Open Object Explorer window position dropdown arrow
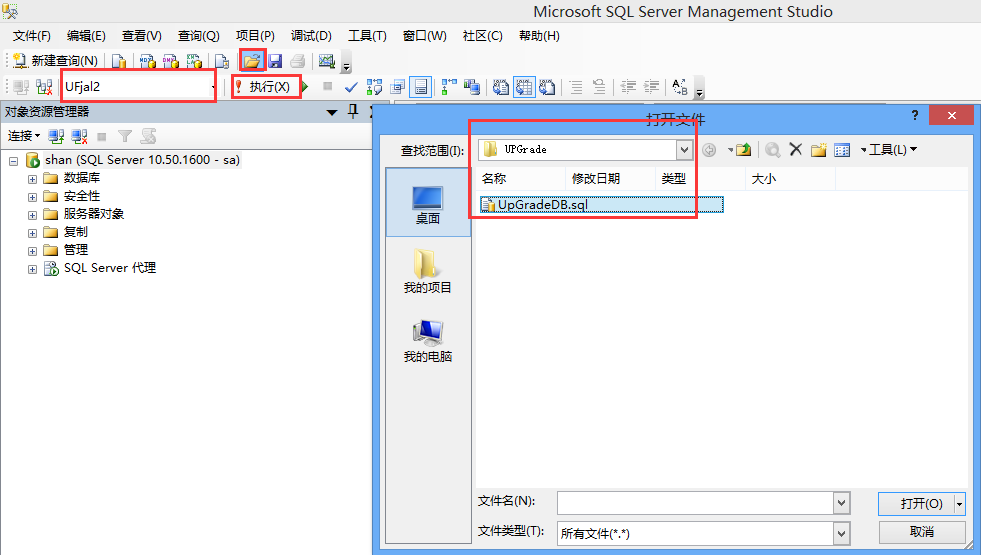981x555 pixels. [x=332, y=113]
